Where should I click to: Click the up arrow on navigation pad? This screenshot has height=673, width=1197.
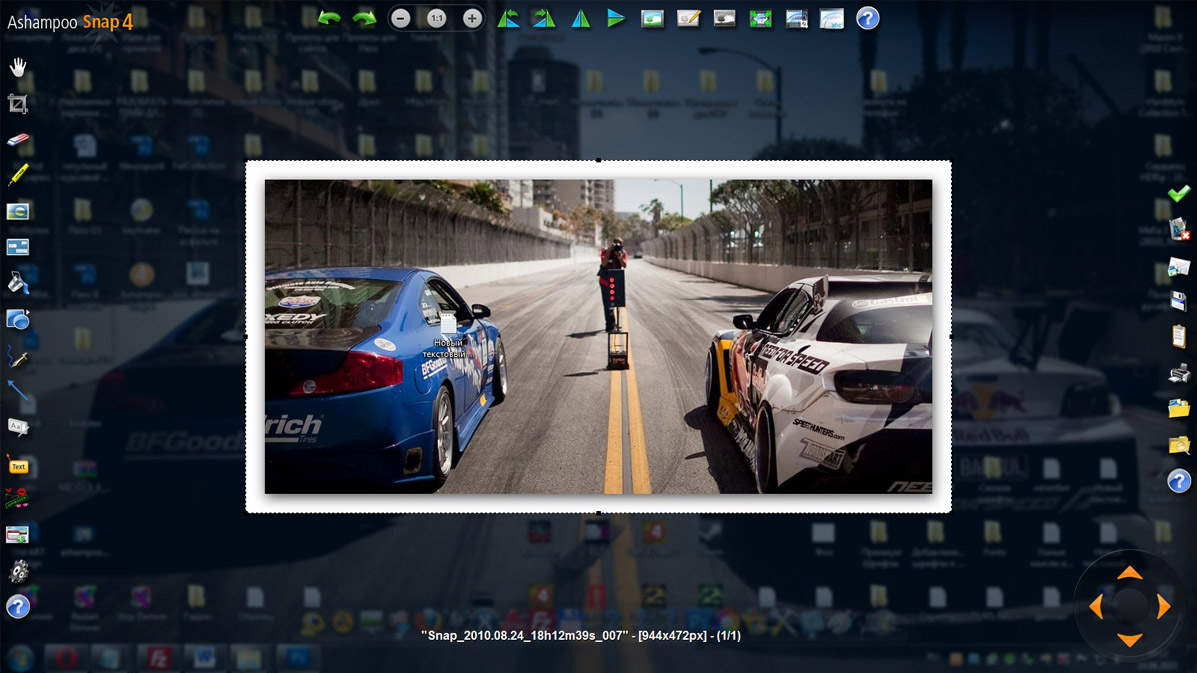coord(1130,573)
